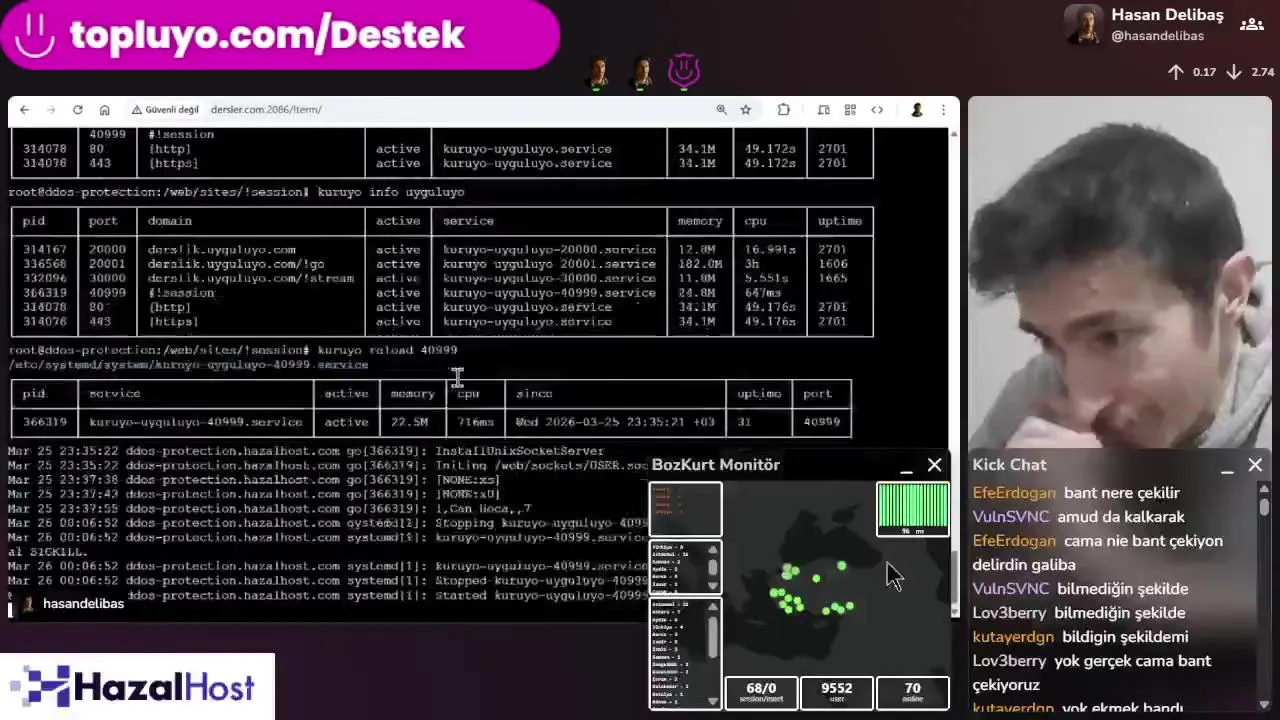Open the browser three-dot menu

click(x=942, y=110)
